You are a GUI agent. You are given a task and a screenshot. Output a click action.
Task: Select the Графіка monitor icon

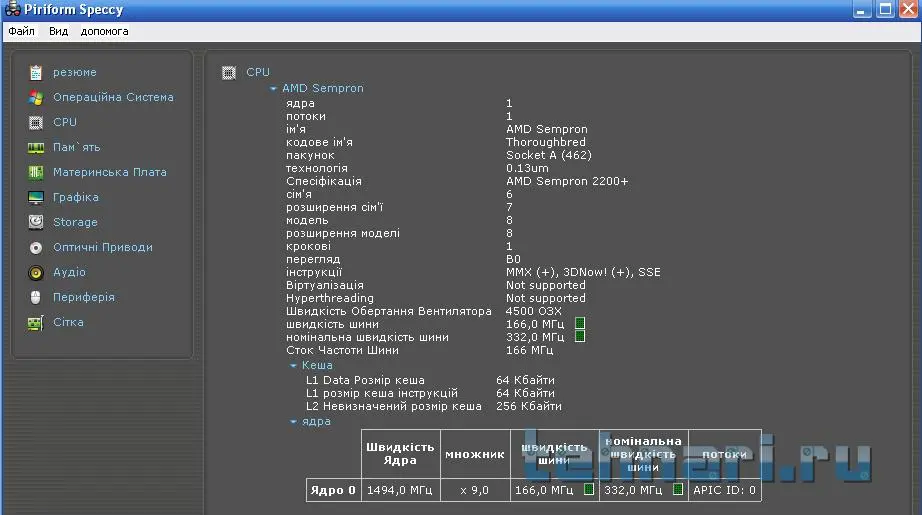(36, 197)
